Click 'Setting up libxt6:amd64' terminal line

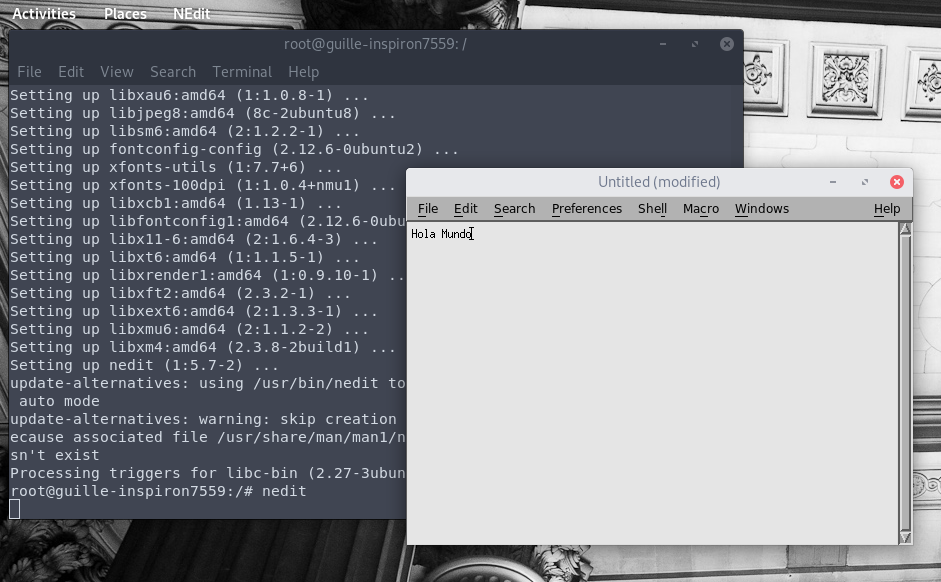184,257
